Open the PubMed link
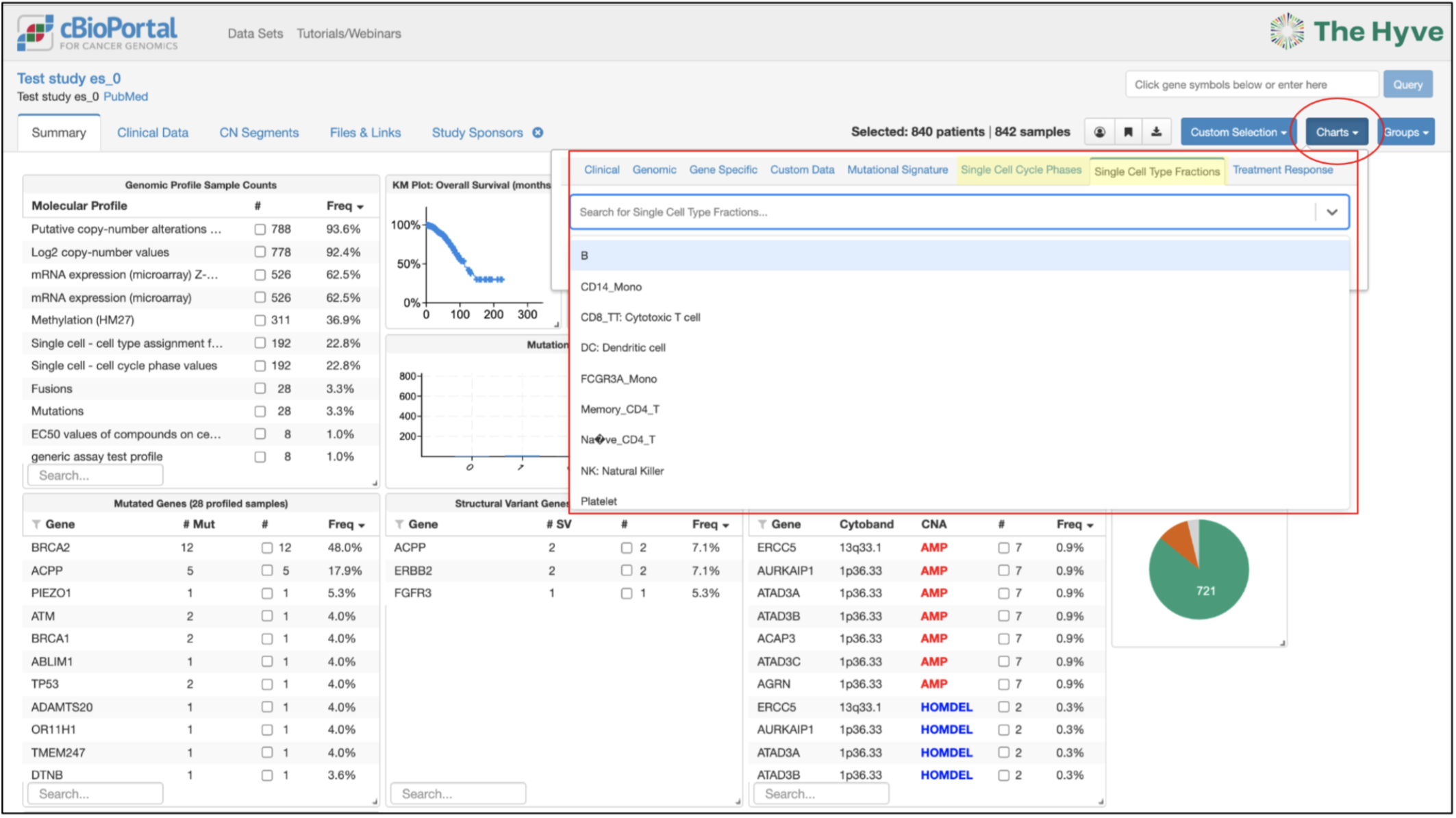The height and width of the screenshot is (818, 1456). point(125,97)
